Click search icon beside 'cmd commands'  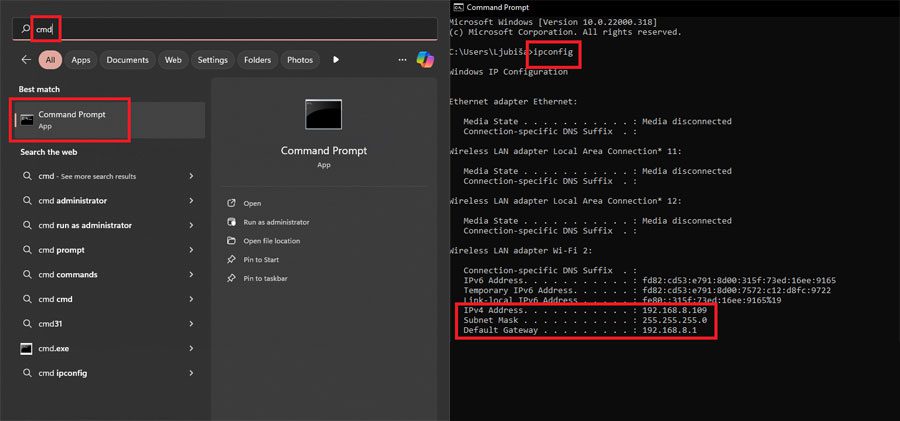pos(26,275)
